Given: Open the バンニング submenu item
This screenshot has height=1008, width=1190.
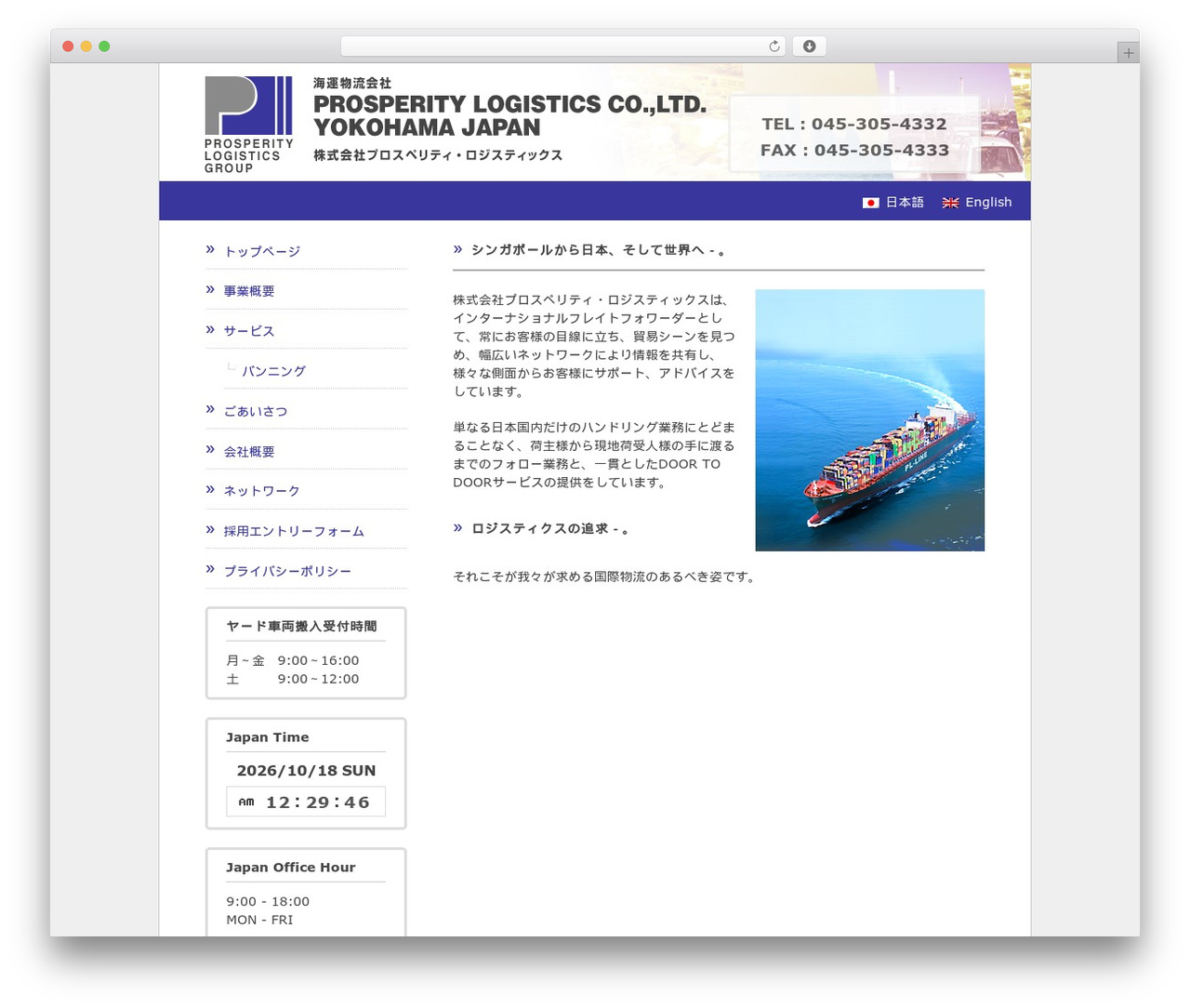Looking at the screenshot, I should pos(274,371).
